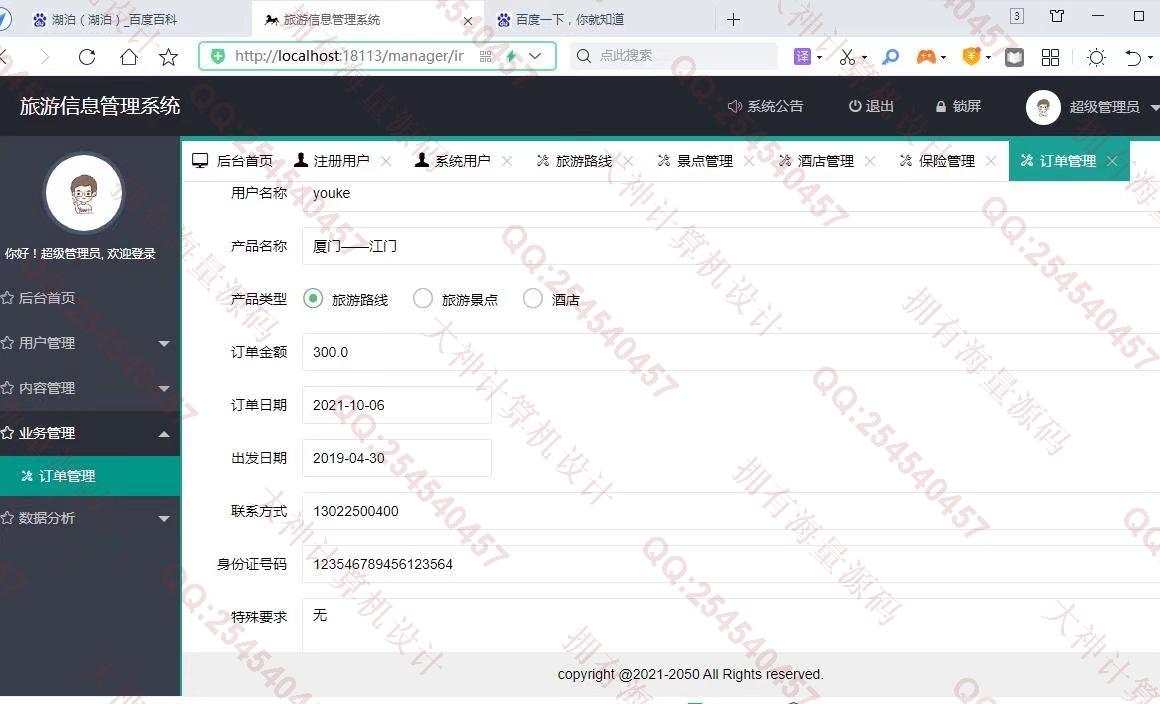Open a new browser tab with plus
This screenshot has width=1160, height=704.
733,20
